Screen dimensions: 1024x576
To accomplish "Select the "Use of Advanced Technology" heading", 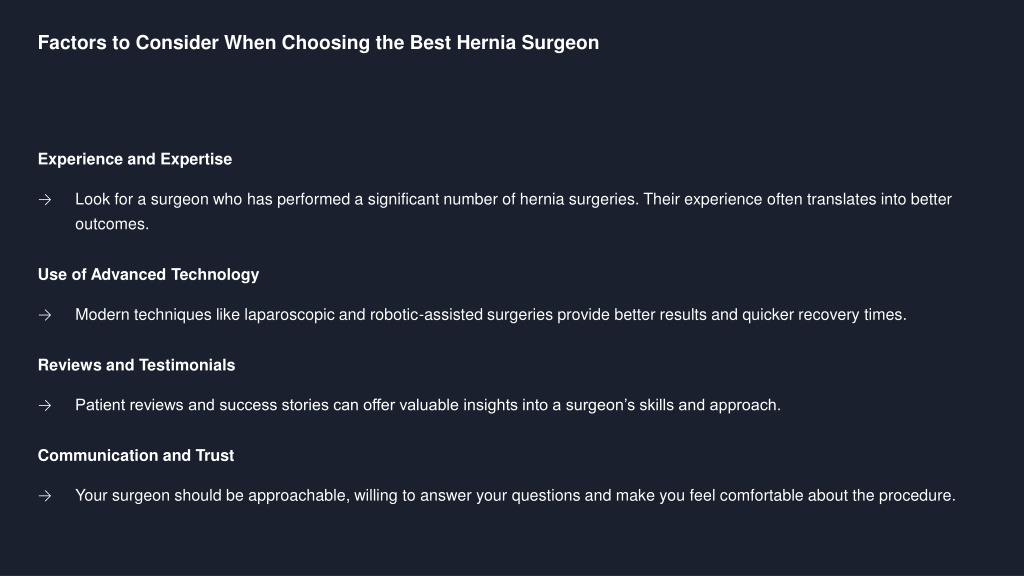I will [148, 275].
